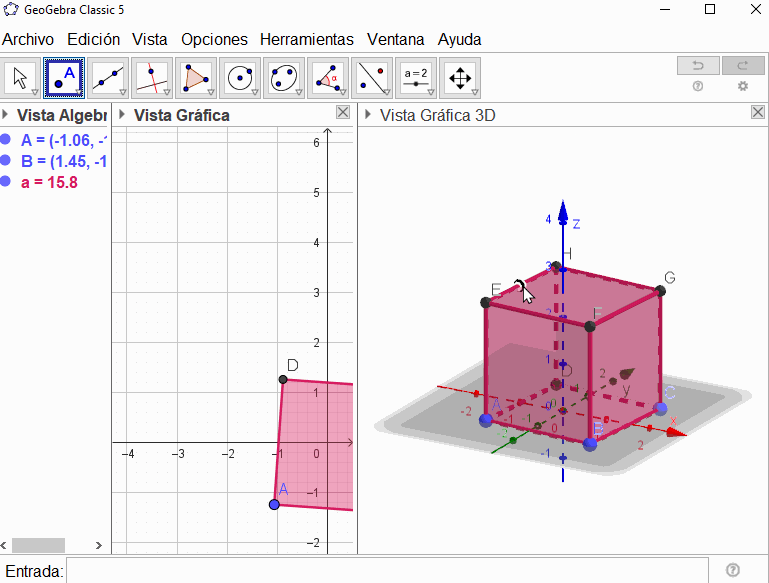Image resolution: width=769 pixels, height=583 pixels.
Task: Toggle visibility of point B
Action: pyautogui.click(x=5, y=160)
